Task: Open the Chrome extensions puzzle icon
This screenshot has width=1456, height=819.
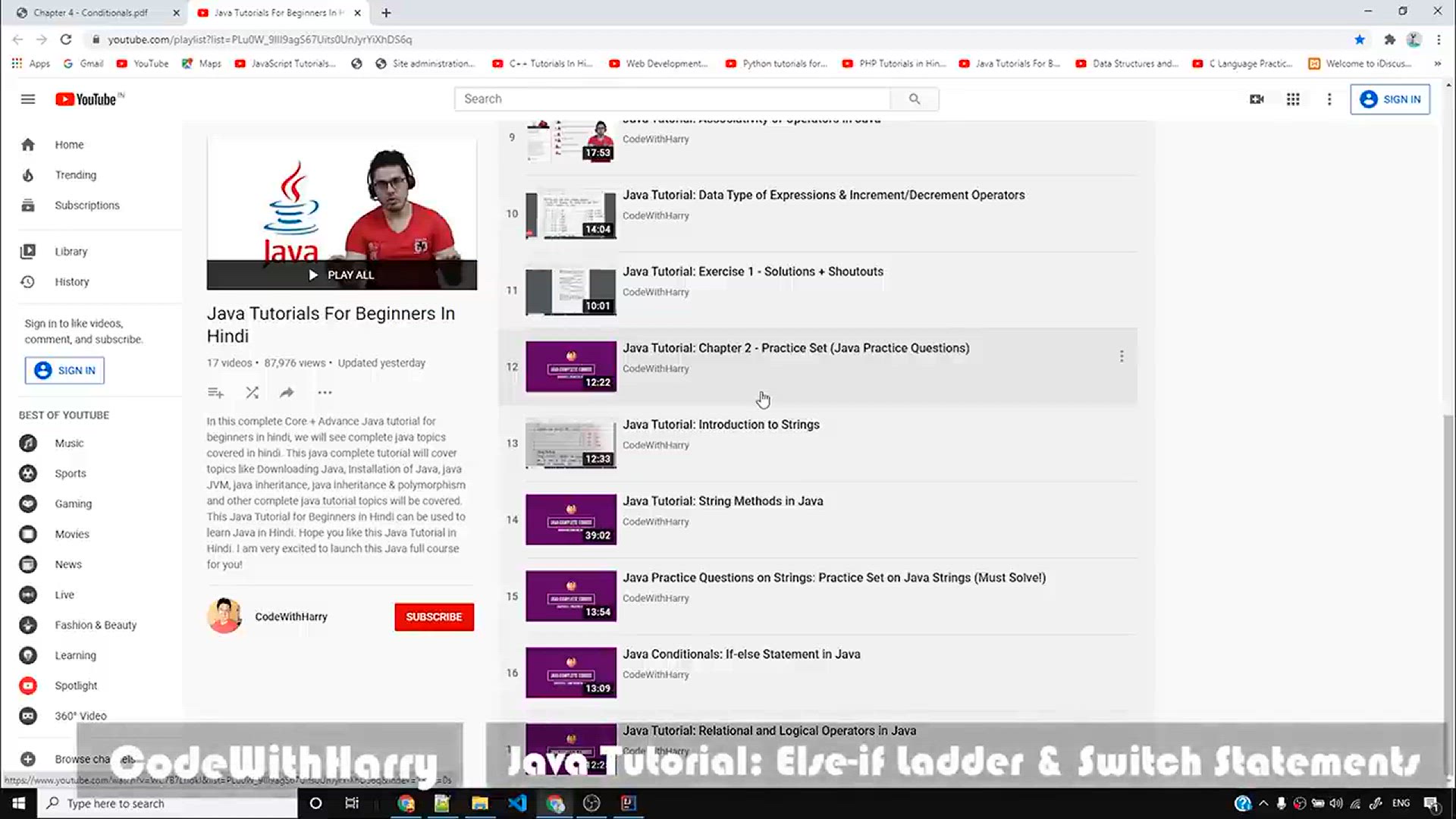Action: click(1389, 39)
